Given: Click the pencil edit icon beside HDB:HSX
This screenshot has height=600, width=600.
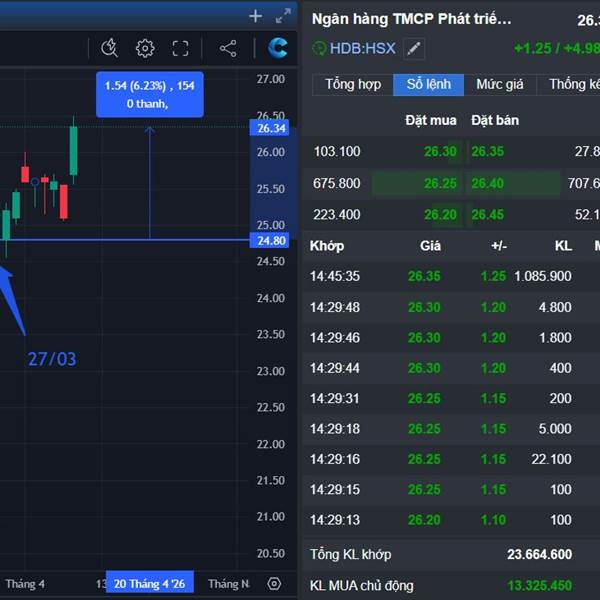Looking at the screenshot, I should [414, 48].
